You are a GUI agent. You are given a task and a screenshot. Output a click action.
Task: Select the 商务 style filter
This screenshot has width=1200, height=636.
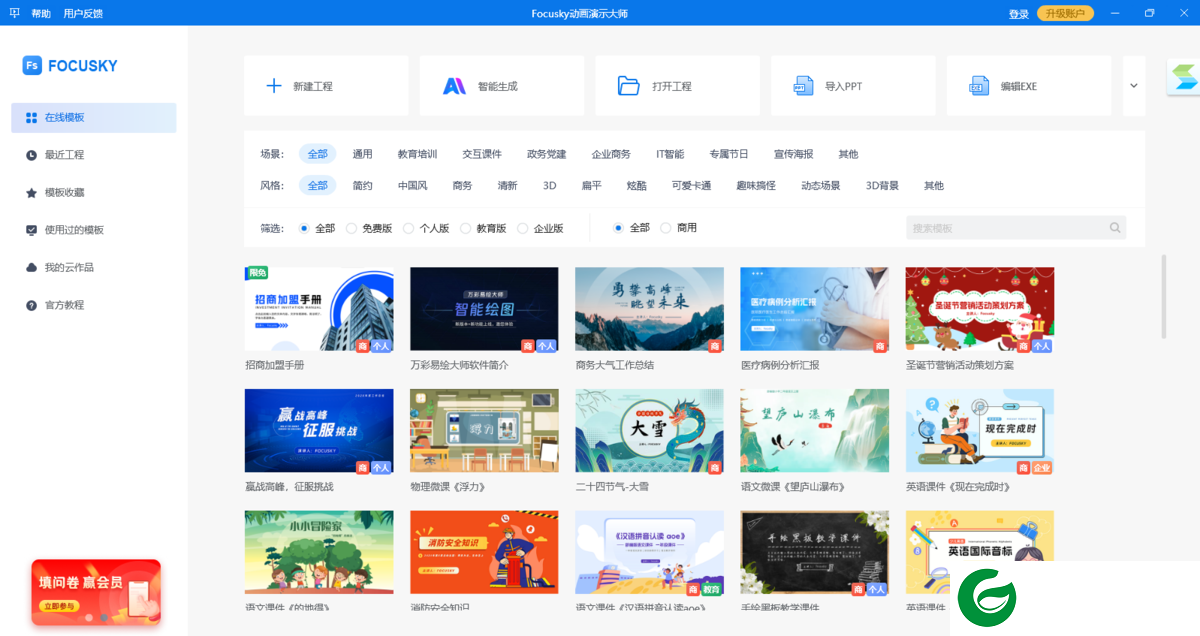click(x=462, y=186)
